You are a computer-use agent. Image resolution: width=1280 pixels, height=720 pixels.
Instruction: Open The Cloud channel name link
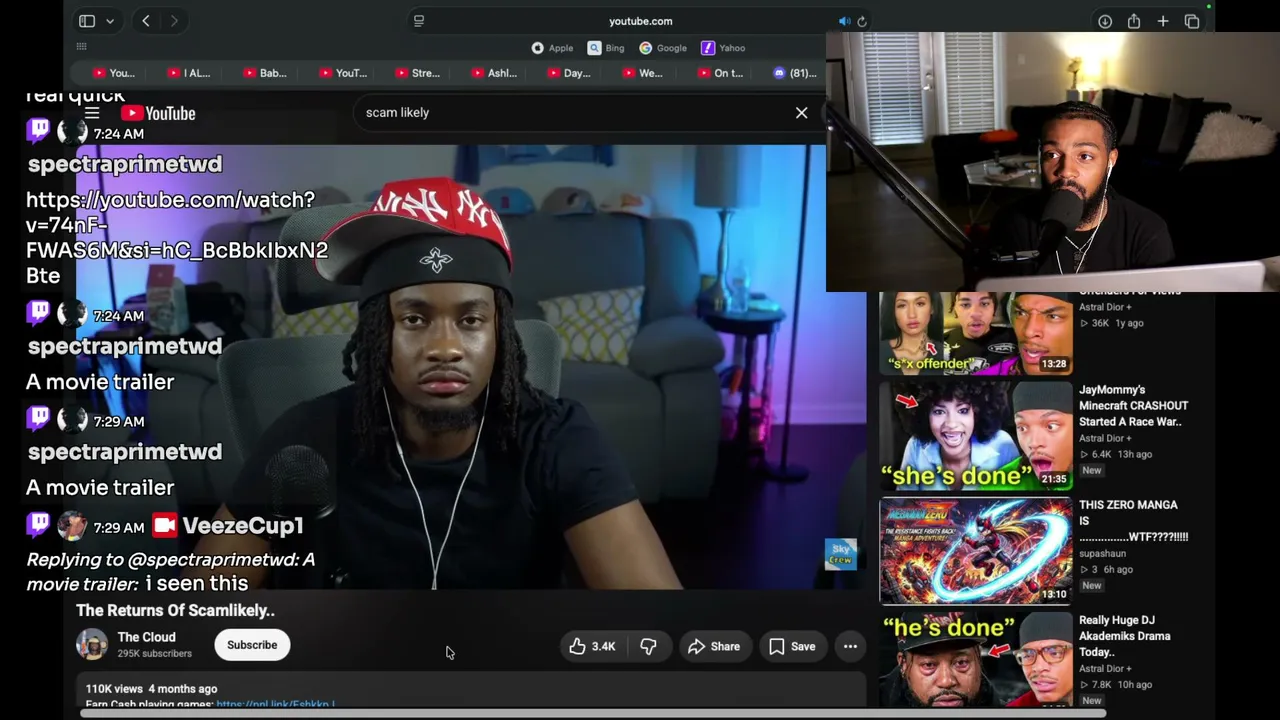click(x=146, y=637)
